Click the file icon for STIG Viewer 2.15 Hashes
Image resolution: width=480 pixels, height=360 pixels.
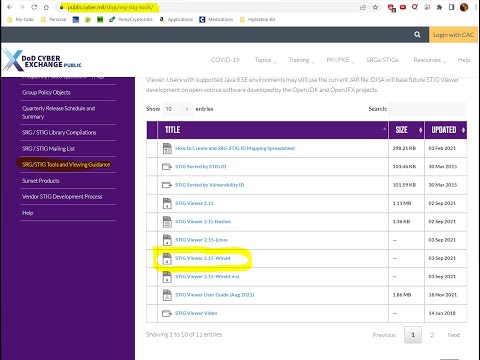point(167,221)
